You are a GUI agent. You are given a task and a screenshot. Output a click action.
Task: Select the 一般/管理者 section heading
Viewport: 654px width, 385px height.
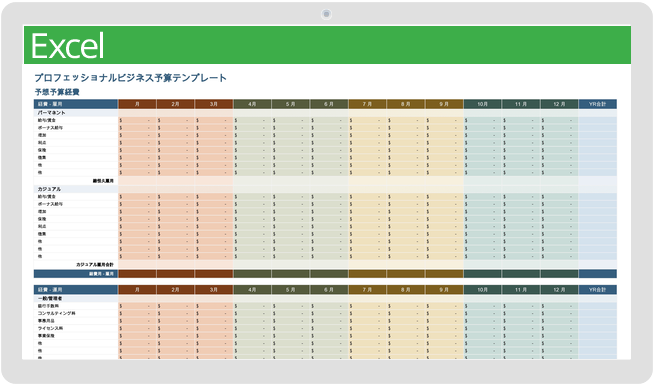coord(50,298)
